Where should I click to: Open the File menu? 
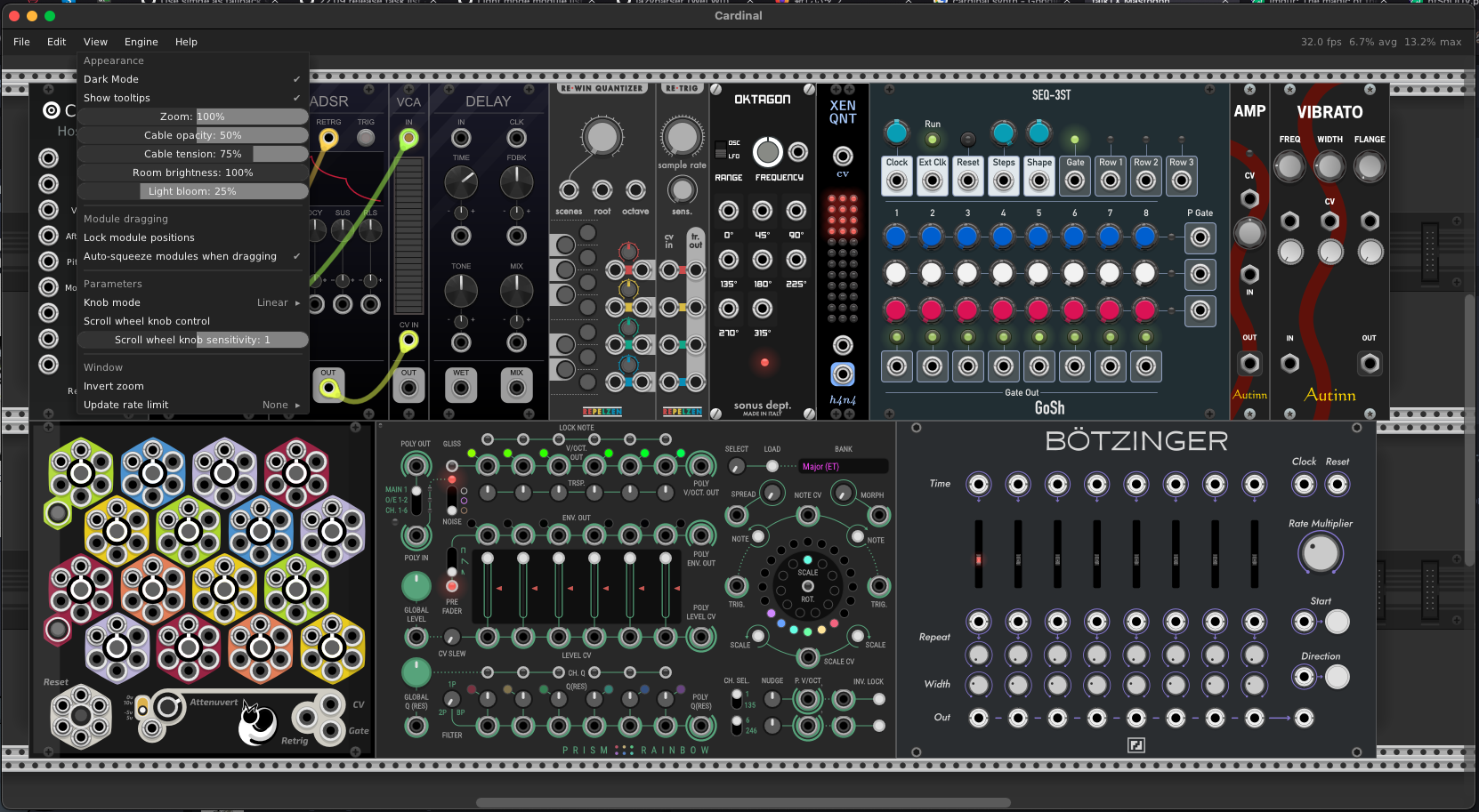21,42
